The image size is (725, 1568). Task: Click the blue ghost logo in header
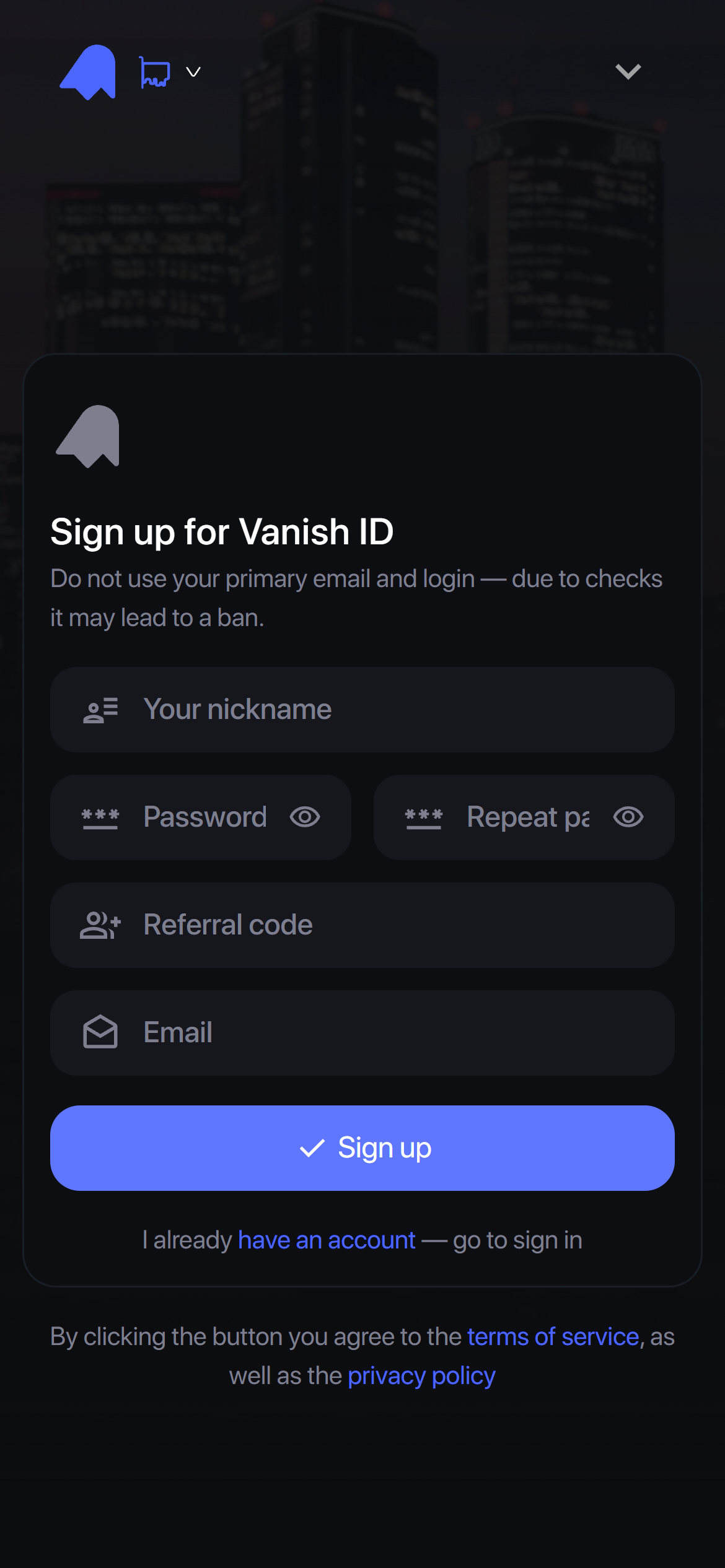pyautogui.click(x=88, y=72)
